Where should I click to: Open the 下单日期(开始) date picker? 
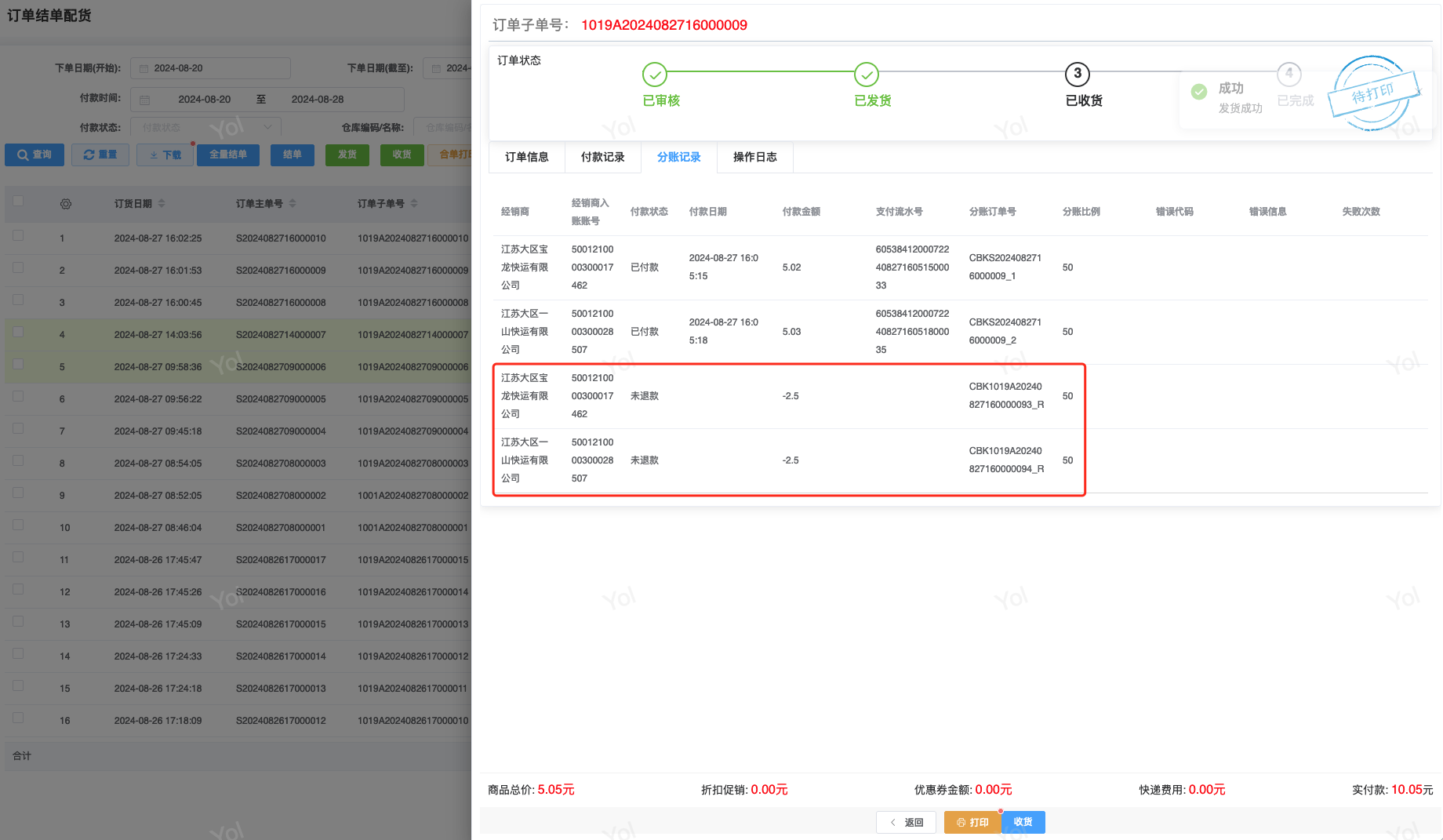(x=210, y=68)
